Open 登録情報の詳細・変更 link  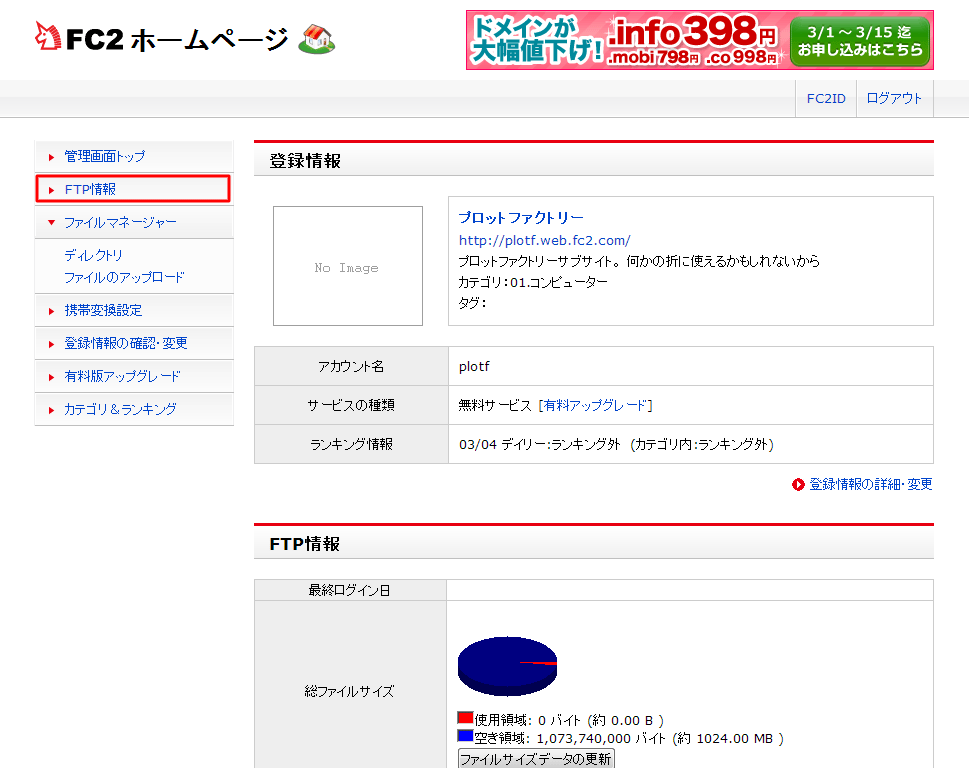click(871, 484)
